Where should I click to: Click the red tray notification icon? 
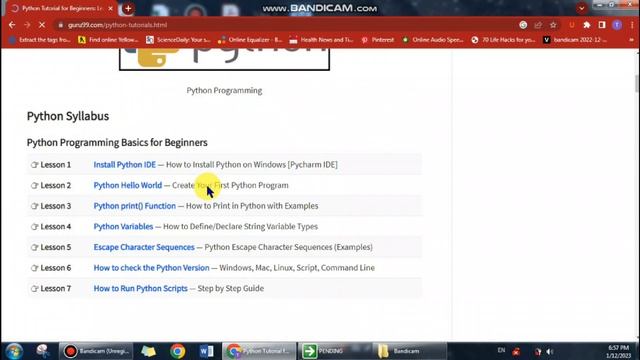pyautogui.click(x=516, y=351)
